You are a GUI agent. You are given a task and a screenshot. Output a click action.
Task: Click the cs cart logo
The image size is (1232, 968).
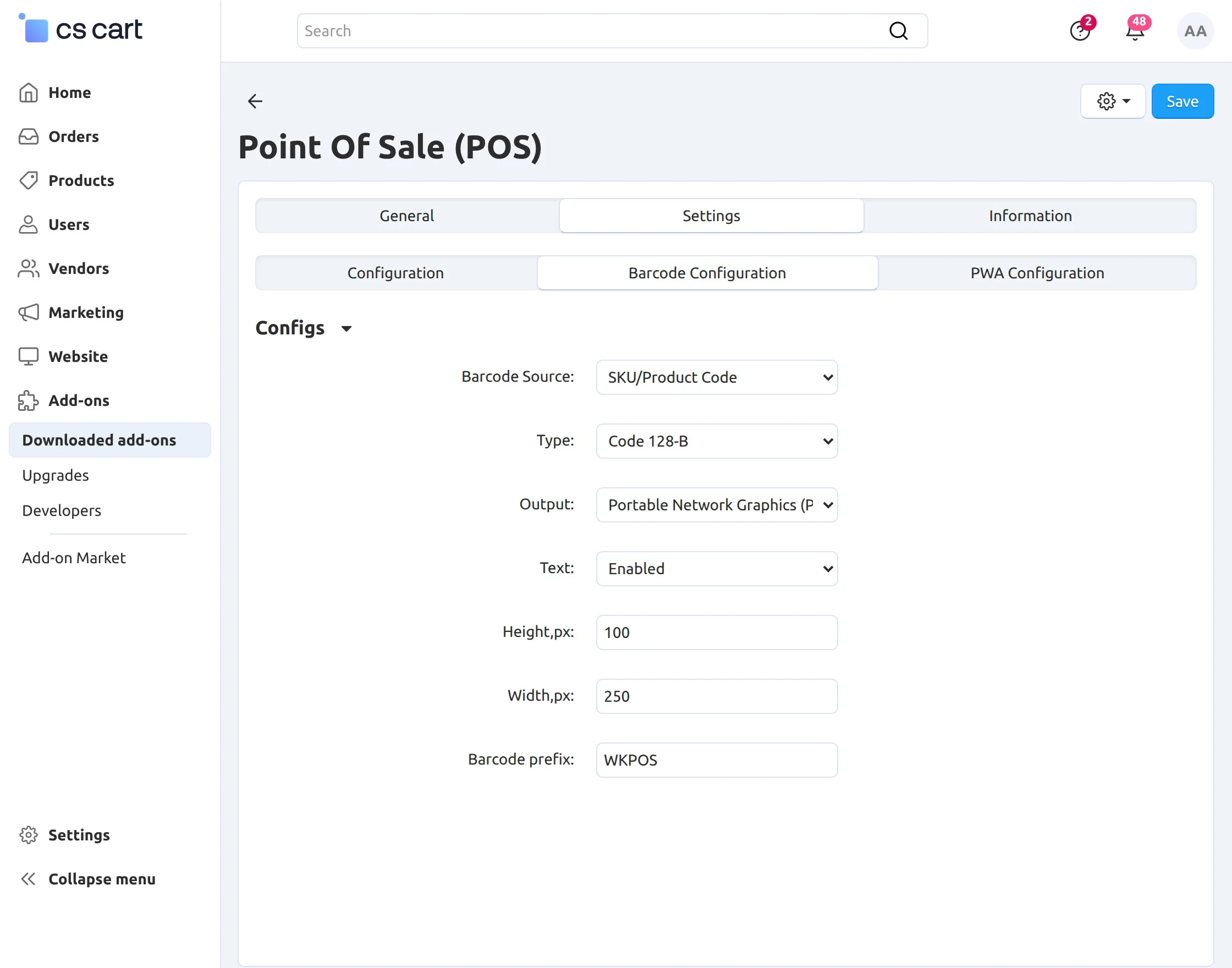(x=80, y=30)
